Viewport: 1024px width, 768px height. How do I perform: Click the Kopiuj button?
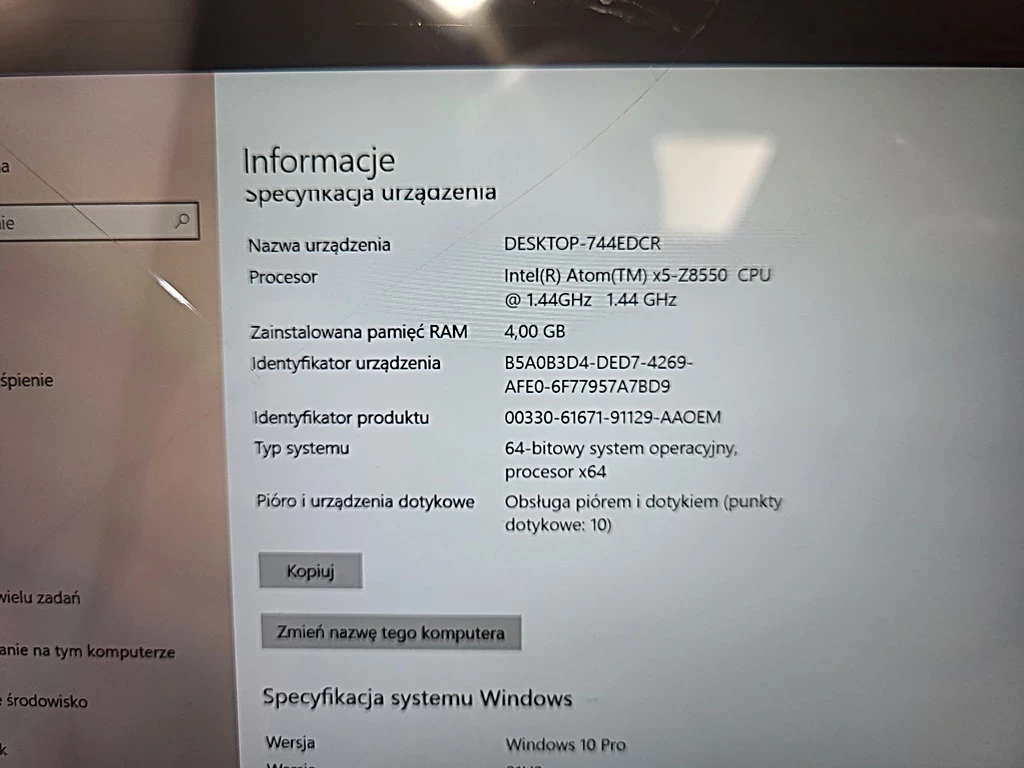pos(310,571)
